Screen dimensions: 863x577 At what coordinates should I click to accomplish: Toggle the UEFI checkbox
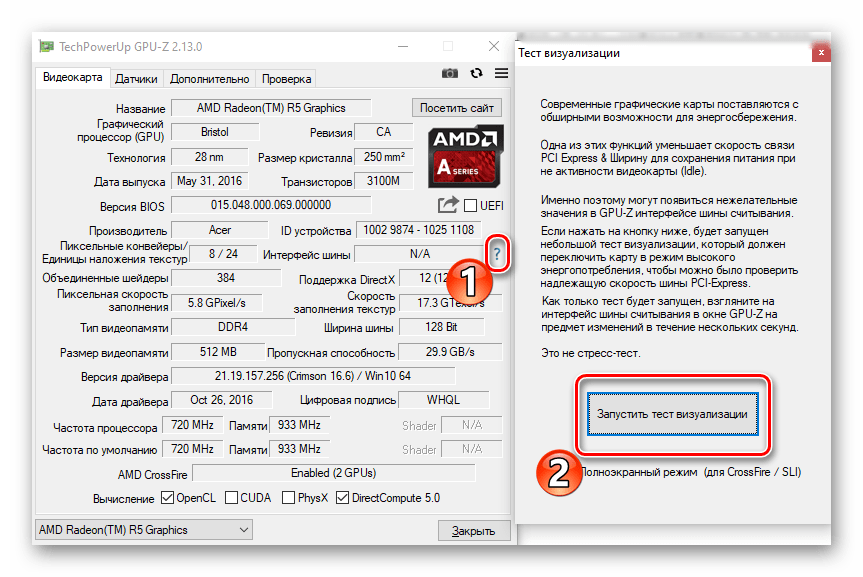click(471, 206)
